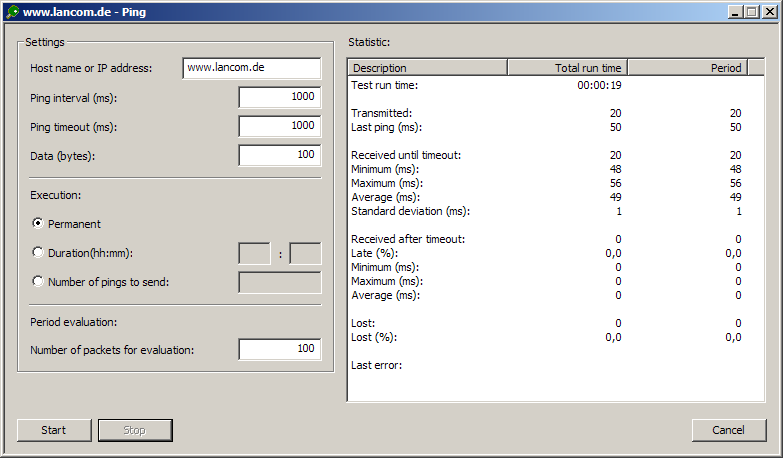Click the Period column header
Image resolution: width=783 pixels, height=458 pixels.
[686, 68]
